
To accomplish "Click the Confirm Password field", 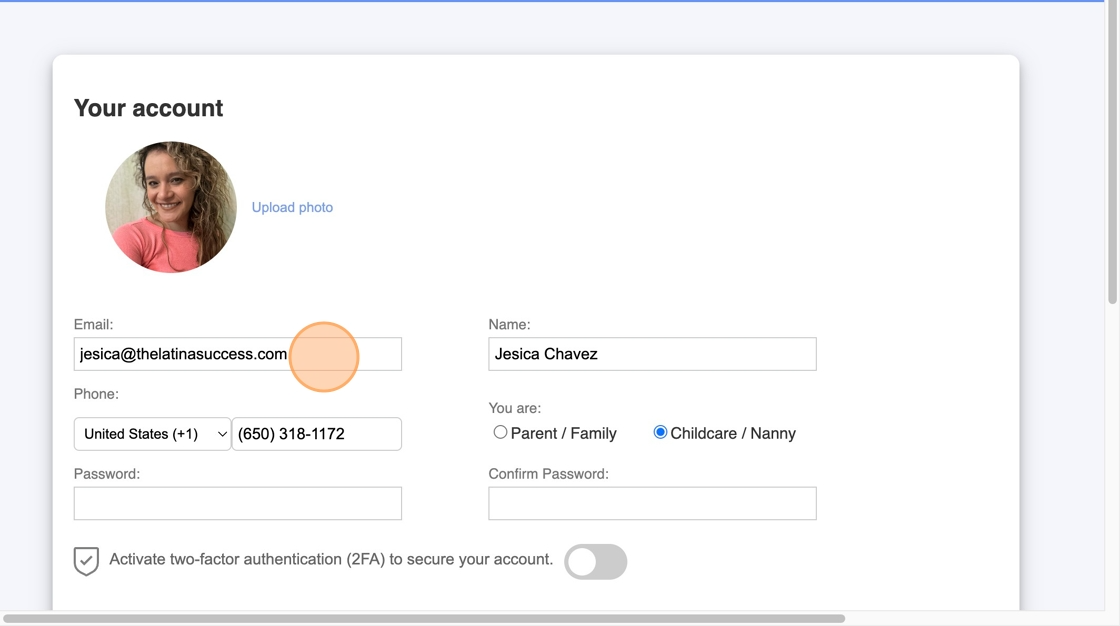I will [652, 503].
